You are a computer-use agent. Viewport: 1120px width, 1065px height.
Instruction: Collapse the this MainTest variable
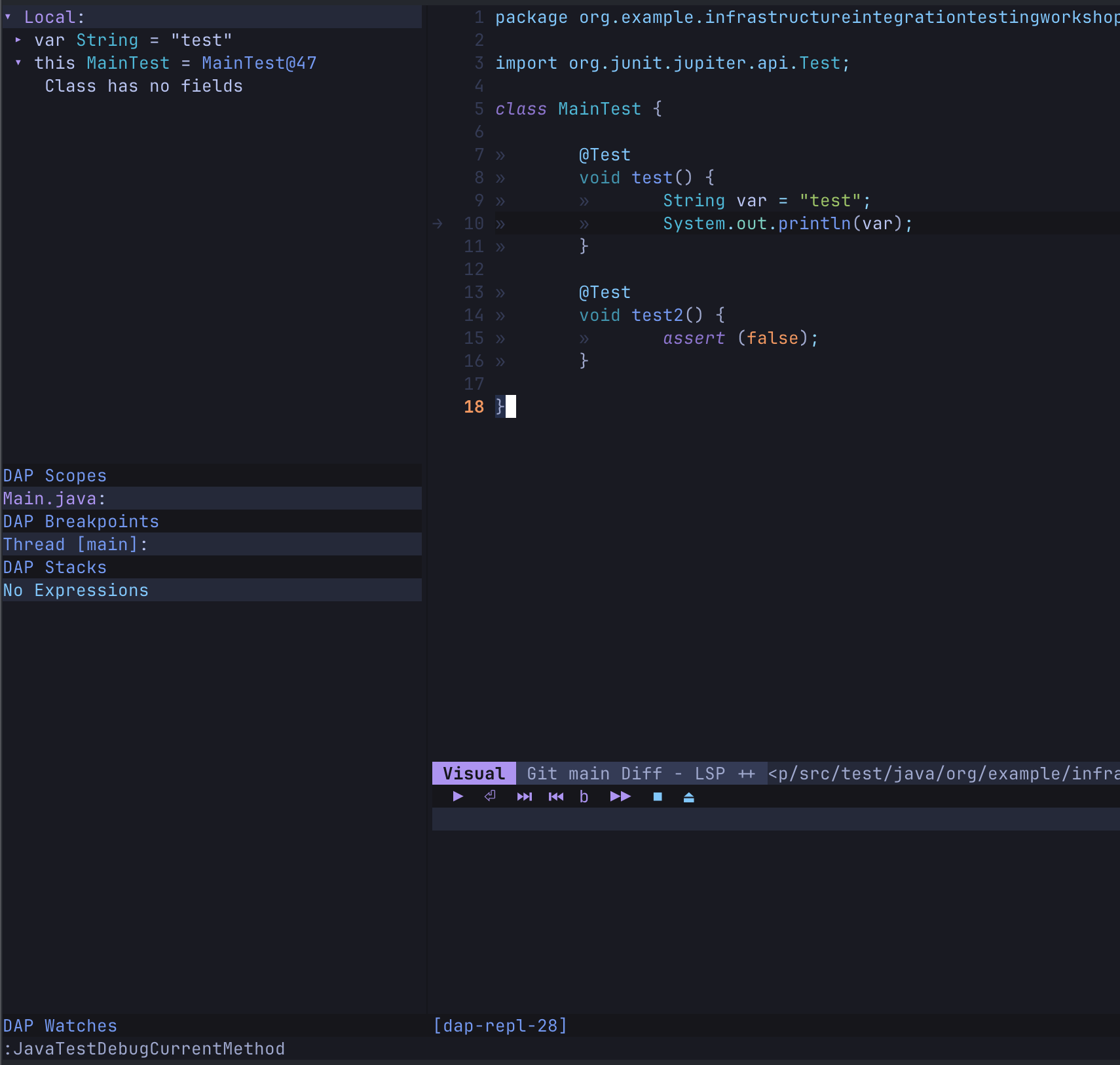point(18,63)
